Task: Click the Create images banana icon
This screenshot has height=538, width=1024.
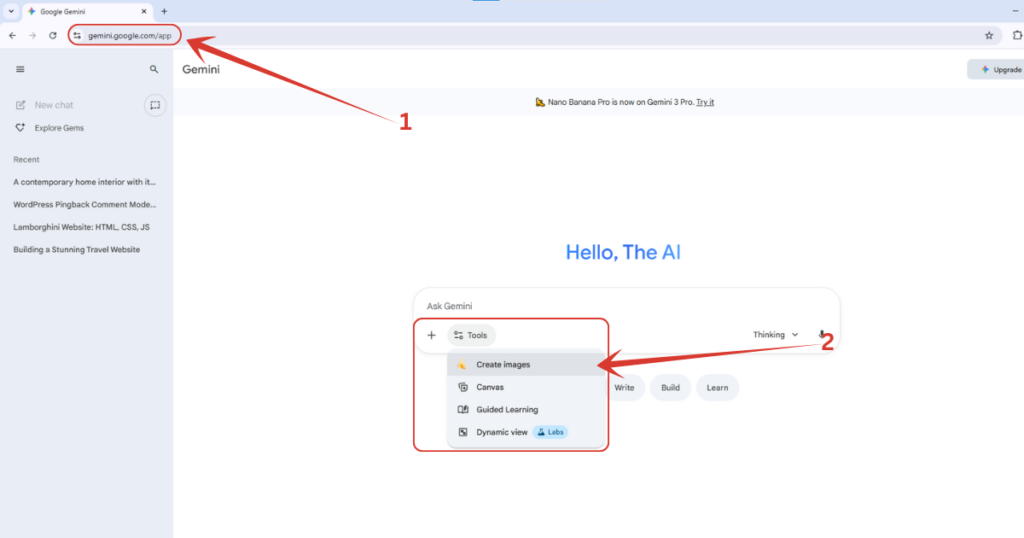Action: tap(462, 364)
